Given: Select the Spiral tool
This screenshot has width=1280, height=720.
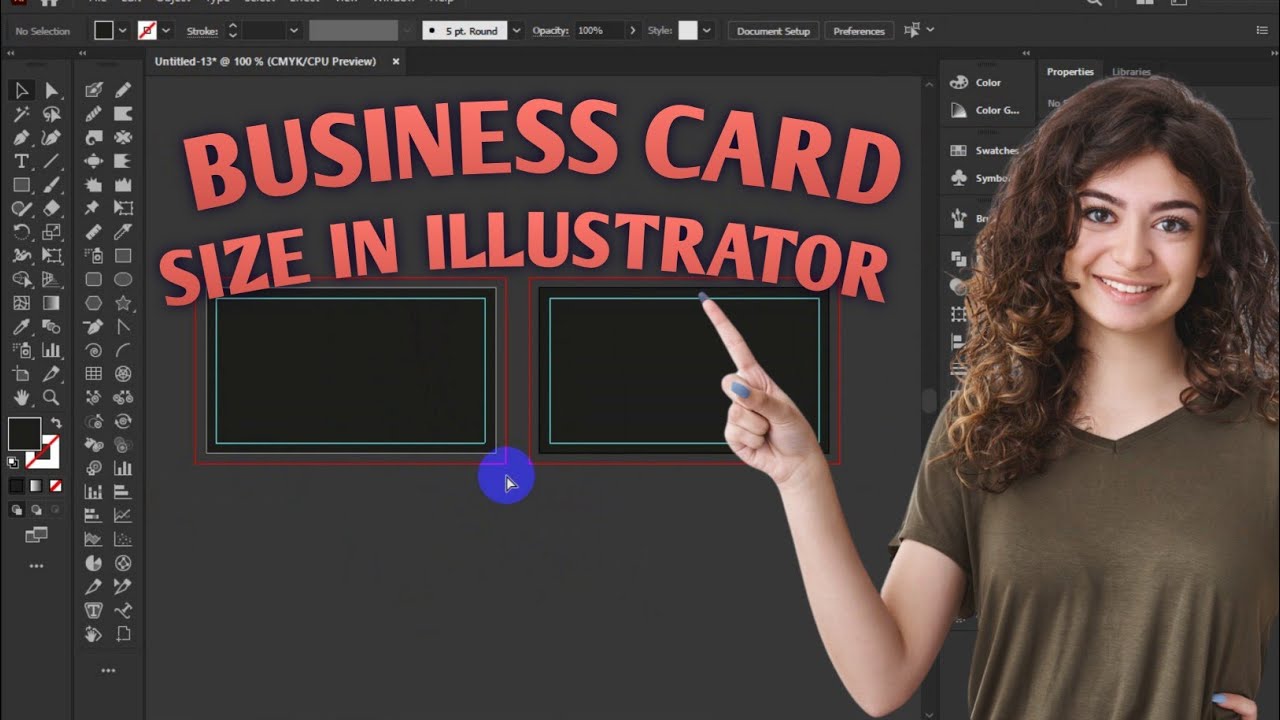Looking at the screenshot, I should click(94, 351).
